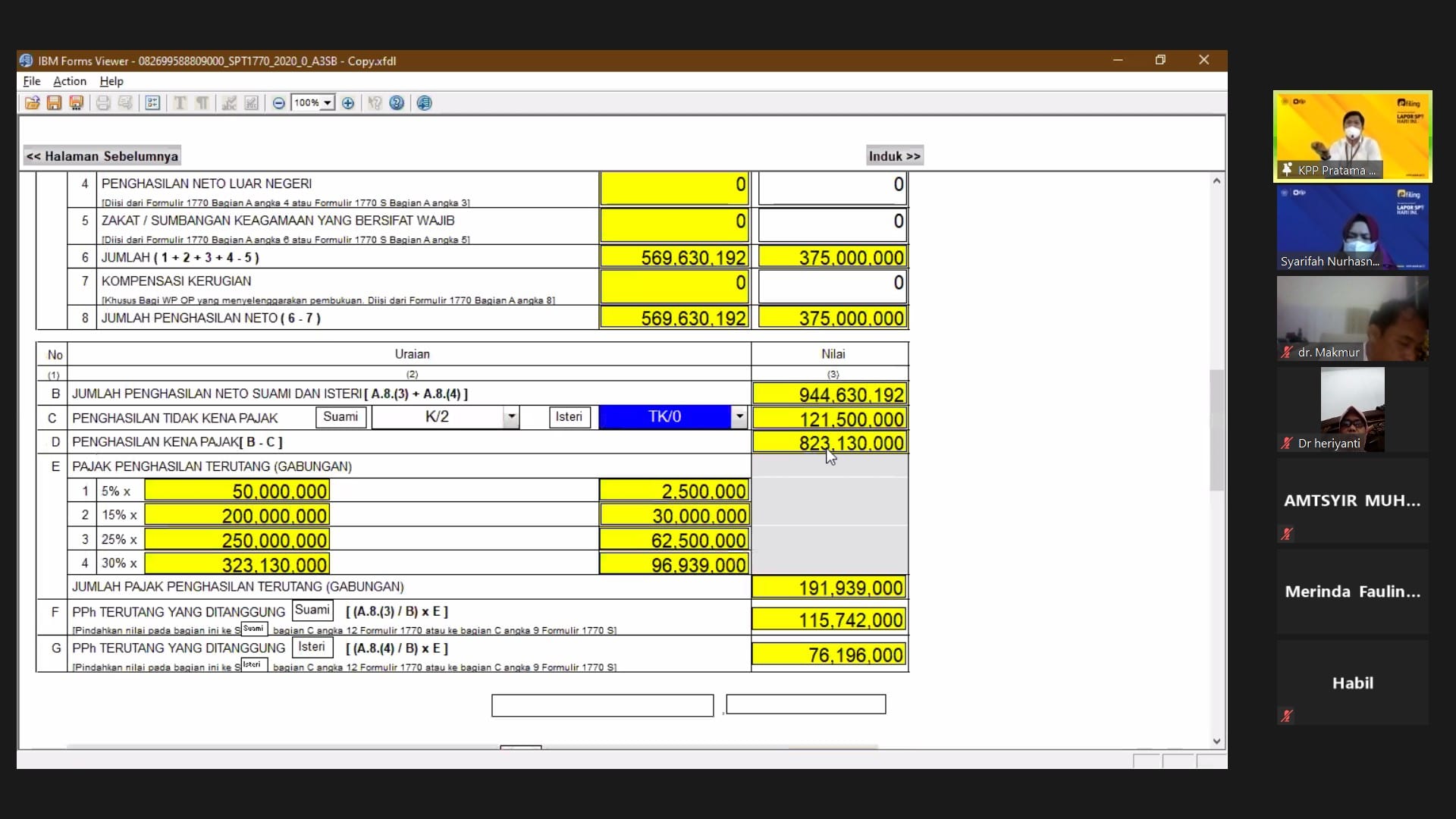Click scroll down arrow of form
The width and height of the screenshot is (1456, 819).
point(1216,742)
